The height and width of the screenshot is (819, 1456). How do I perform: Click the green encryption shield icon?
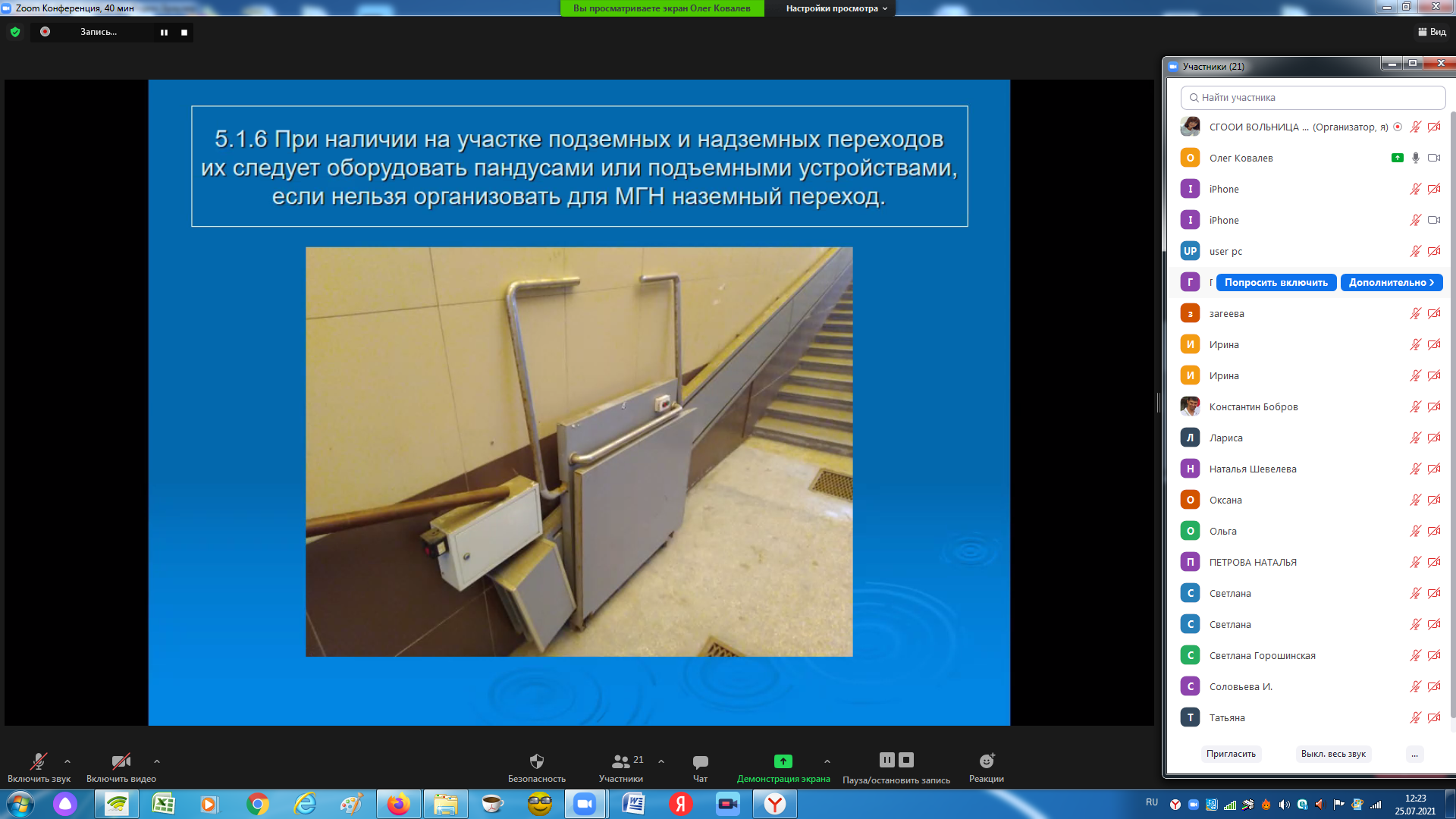15,32
